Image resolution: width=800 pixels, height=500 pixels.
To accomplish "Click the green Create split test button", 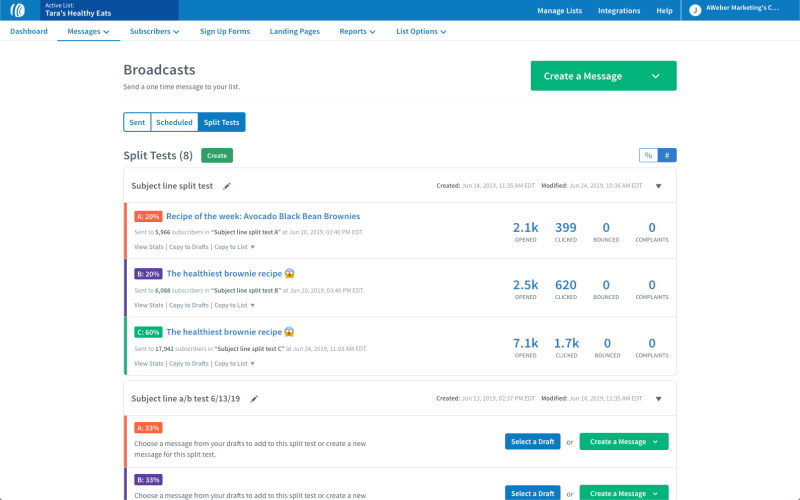I will [x=217, y=155].
